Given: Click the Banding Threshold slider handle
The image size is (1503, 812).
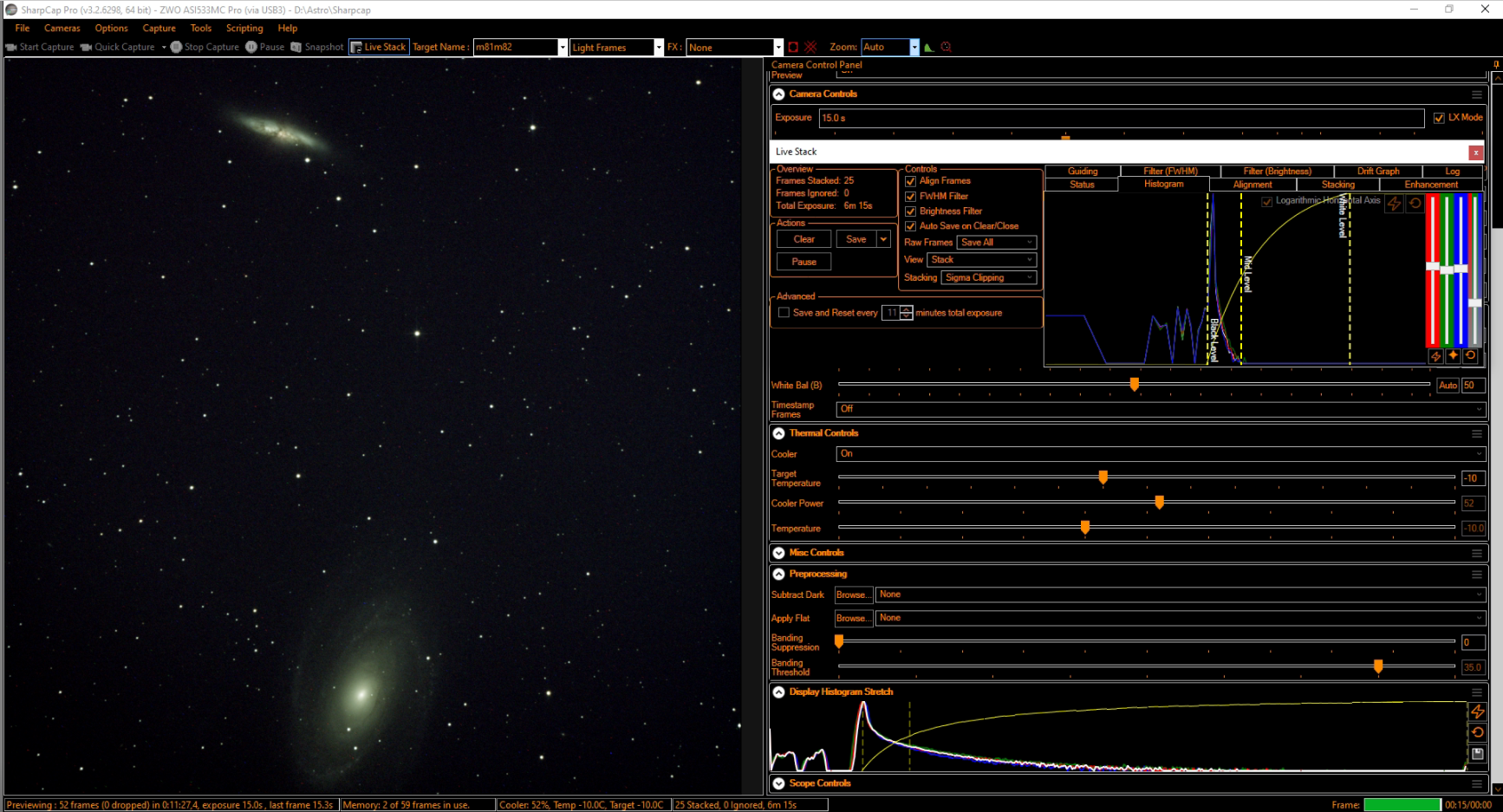Looking at the screenshot, I should [x=1378, y=666].
